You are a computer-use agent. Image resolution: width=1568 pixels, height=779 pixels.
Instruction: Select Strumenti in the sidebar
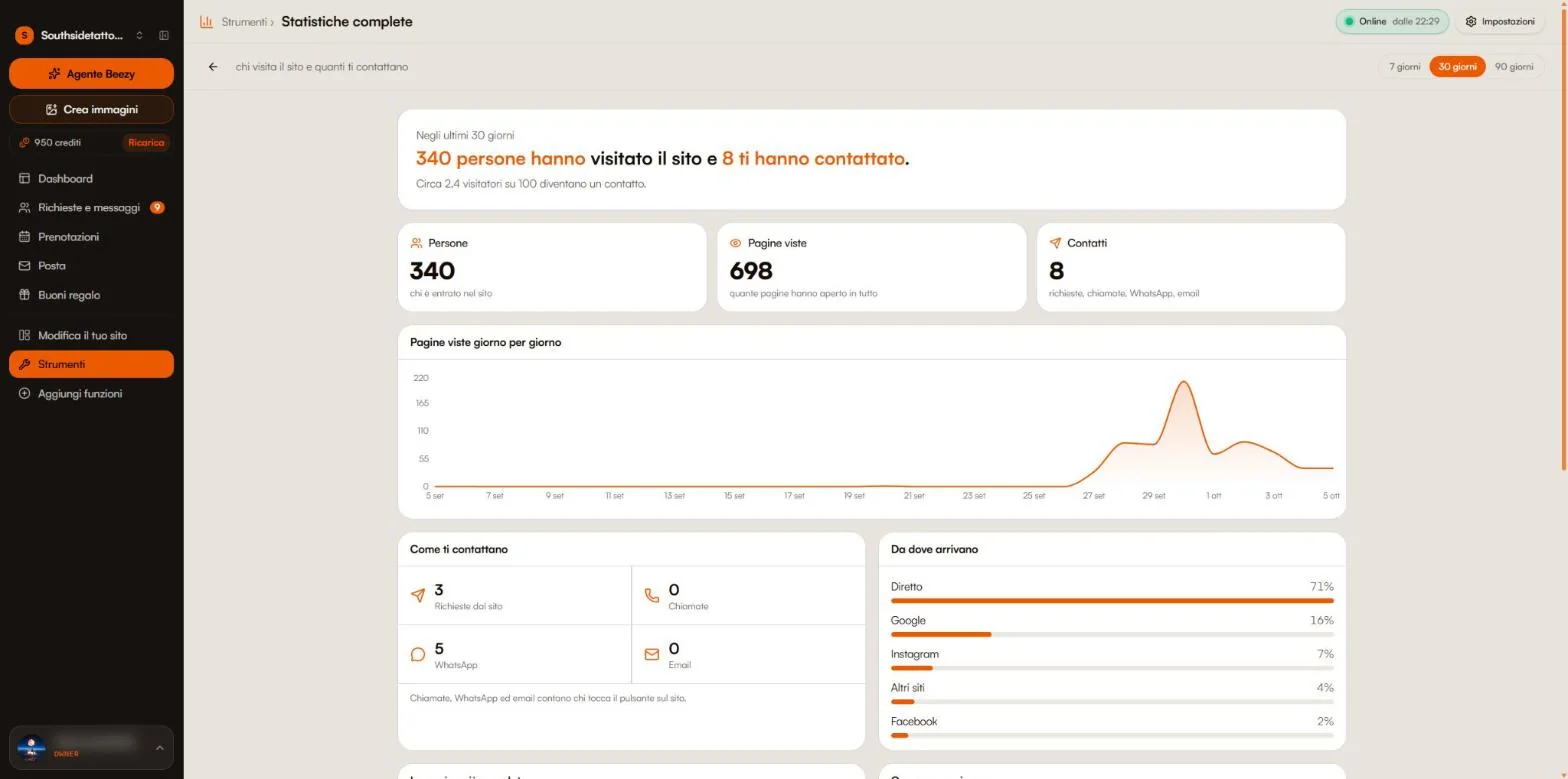point(91,364)
